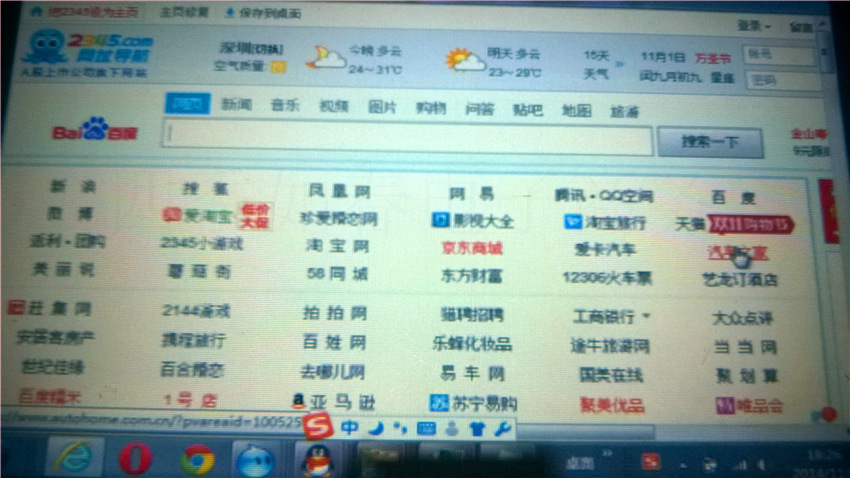Screen dimensions: 850x478
Task: Click 主页修复 at top bar
Action: pyautogui.click(x=184, y=12)
